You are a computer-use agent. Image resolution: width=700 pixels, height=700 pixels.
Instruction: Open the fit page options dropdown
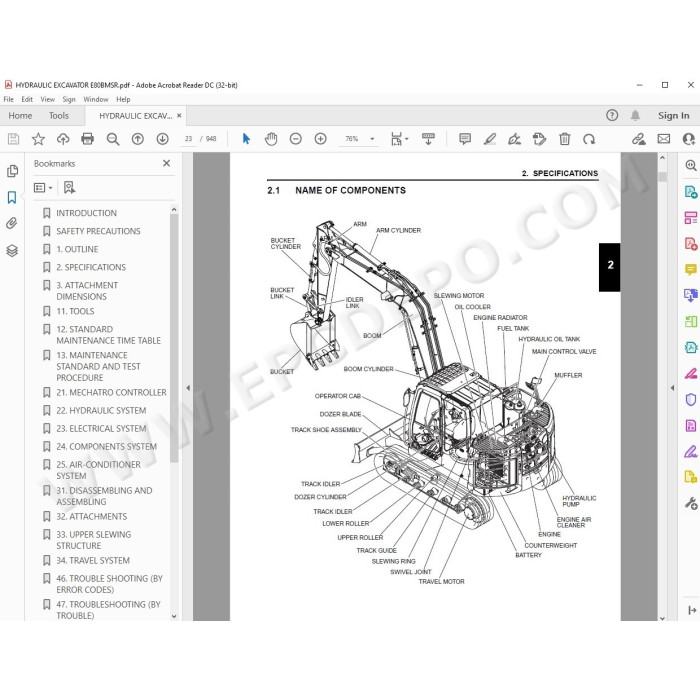pyautogui.click(x=399, y=139)
